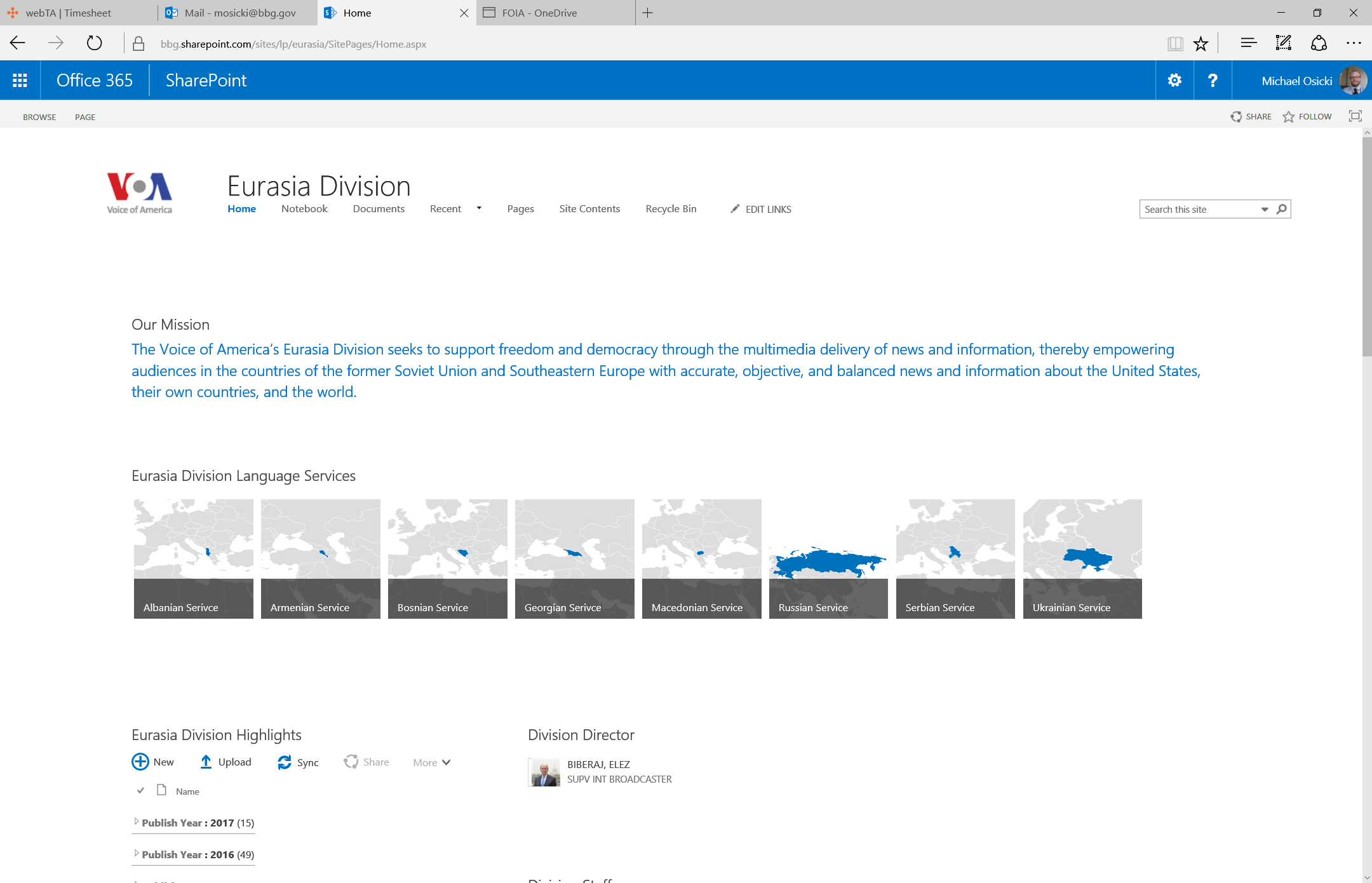Open the Serbian Service tile
The height and width of the screenshot is (883, 1372).
956,559
